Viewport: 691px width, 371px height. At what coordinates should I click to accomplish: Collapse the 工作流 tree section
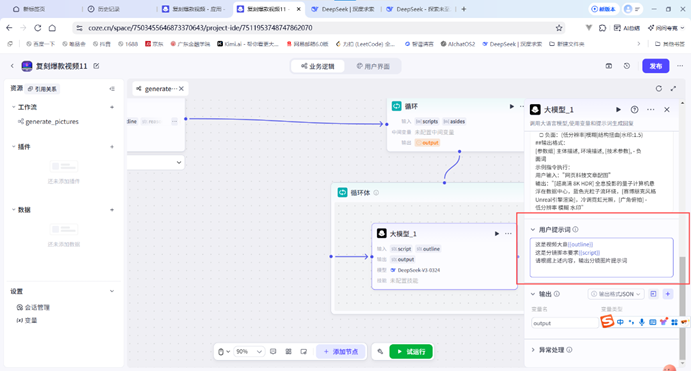coord(13,107)
